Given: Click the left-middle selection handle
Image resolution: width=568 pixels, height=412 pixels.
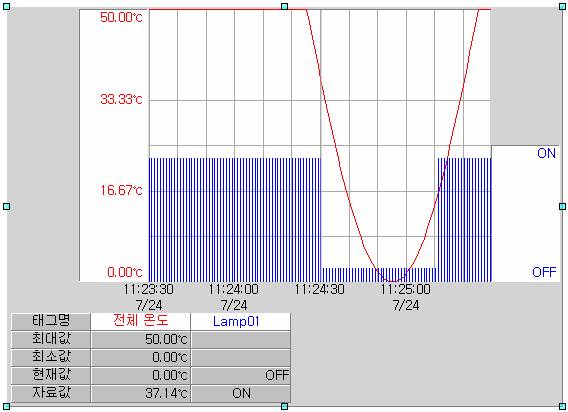Looking at the screenshot, I should point(6,206).
